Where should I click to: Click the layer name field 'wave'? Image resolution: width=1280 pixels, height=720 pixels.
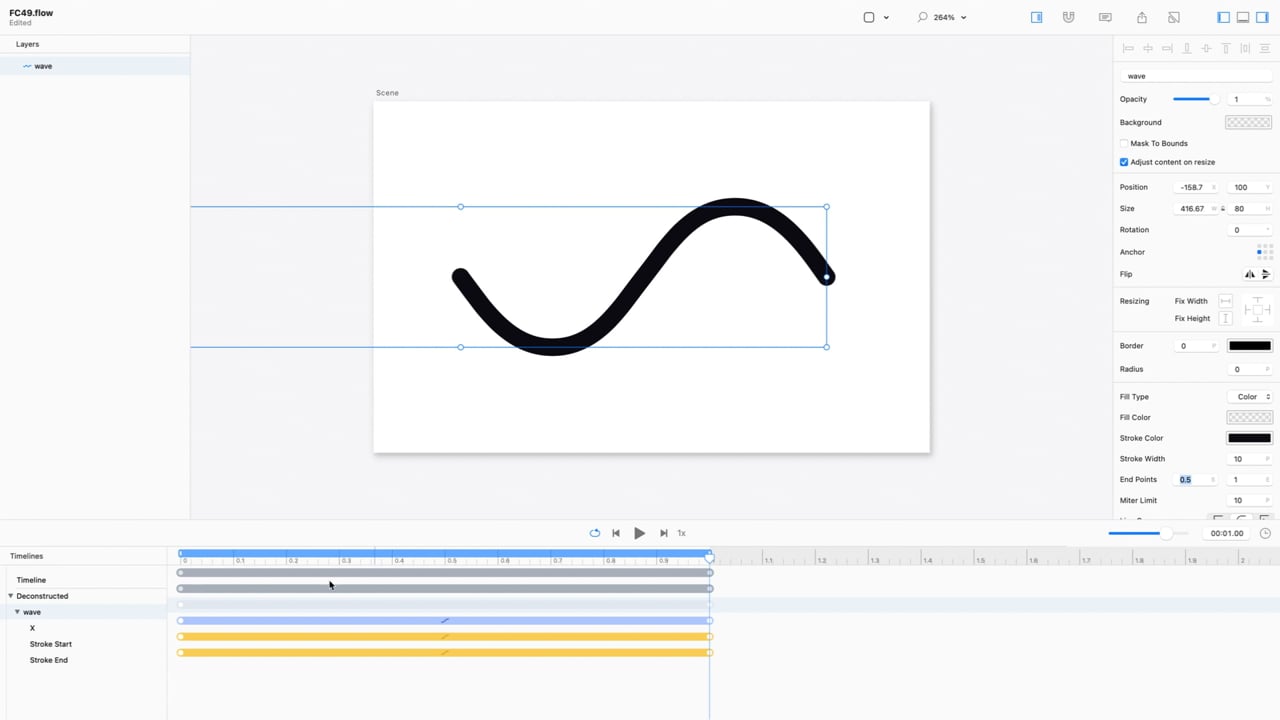pyautogui.click(x=1196, y=76)
